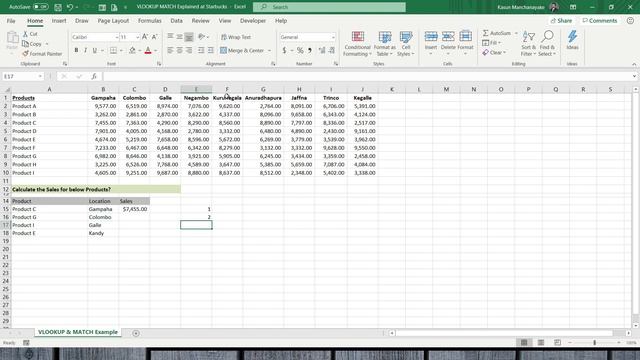
Task: Click the Insert Function fx button
Action: [93, 76]
